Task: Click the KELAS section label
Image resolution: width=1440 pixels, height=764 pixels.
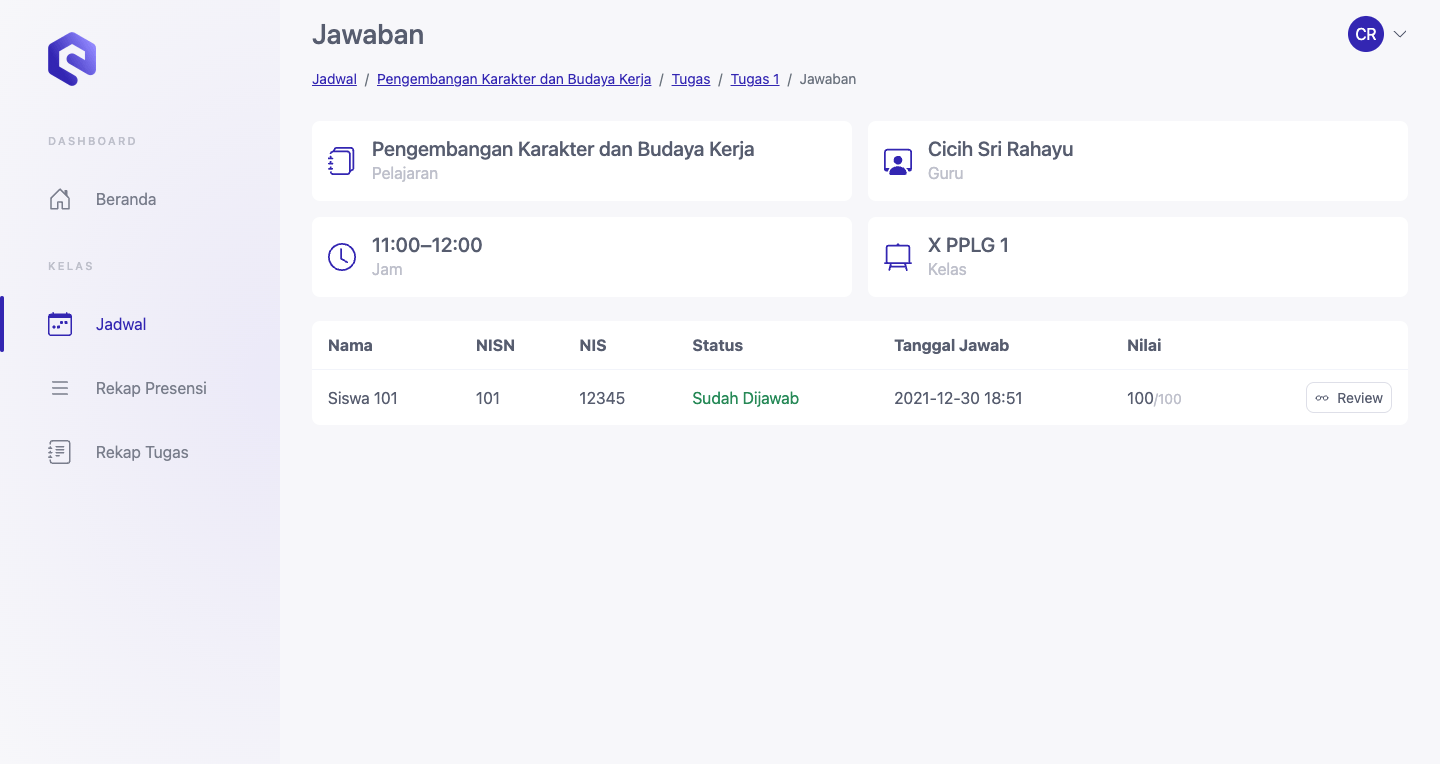Action: click(x=70, y=266)
